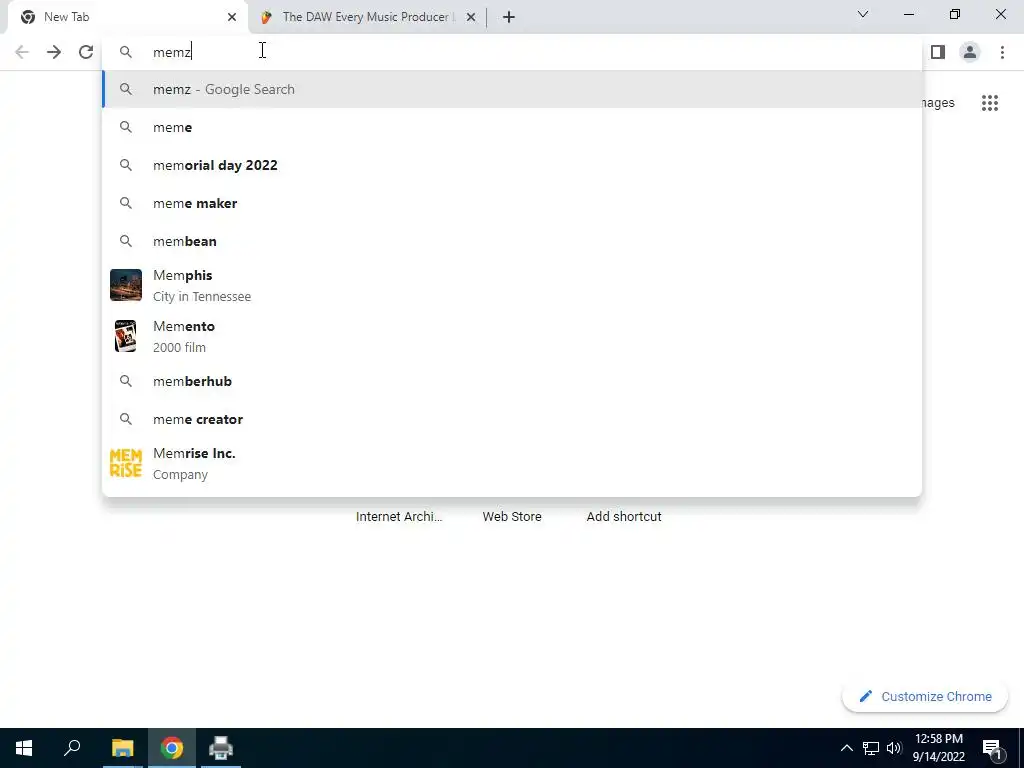Select the memberhub suggestion
This screenshot has width=1024, height=768.
coord(512,381)
